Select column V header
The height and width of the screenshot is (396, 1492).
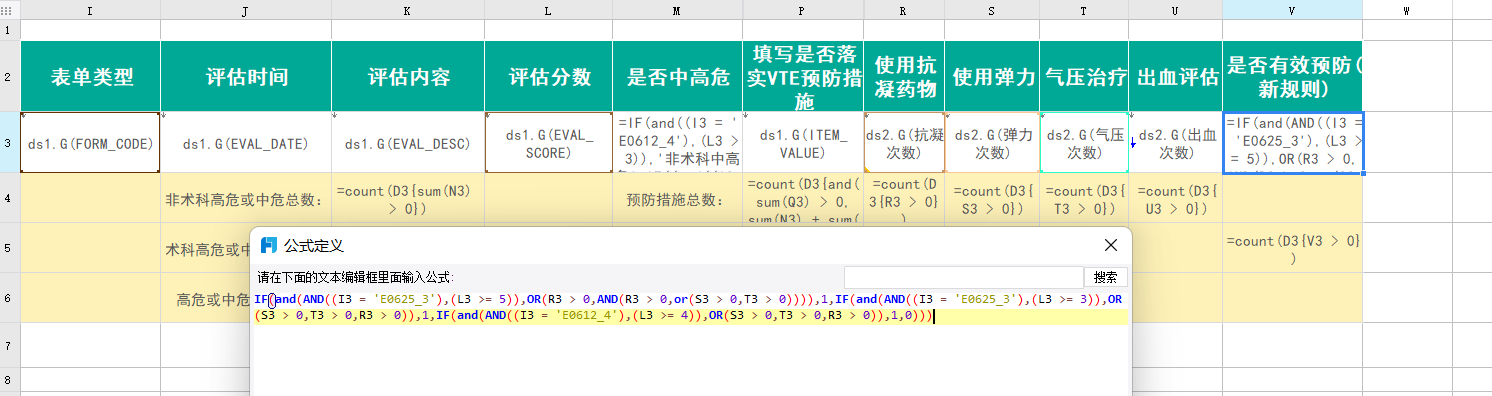pyautogui.click(x=1292, y=10)
